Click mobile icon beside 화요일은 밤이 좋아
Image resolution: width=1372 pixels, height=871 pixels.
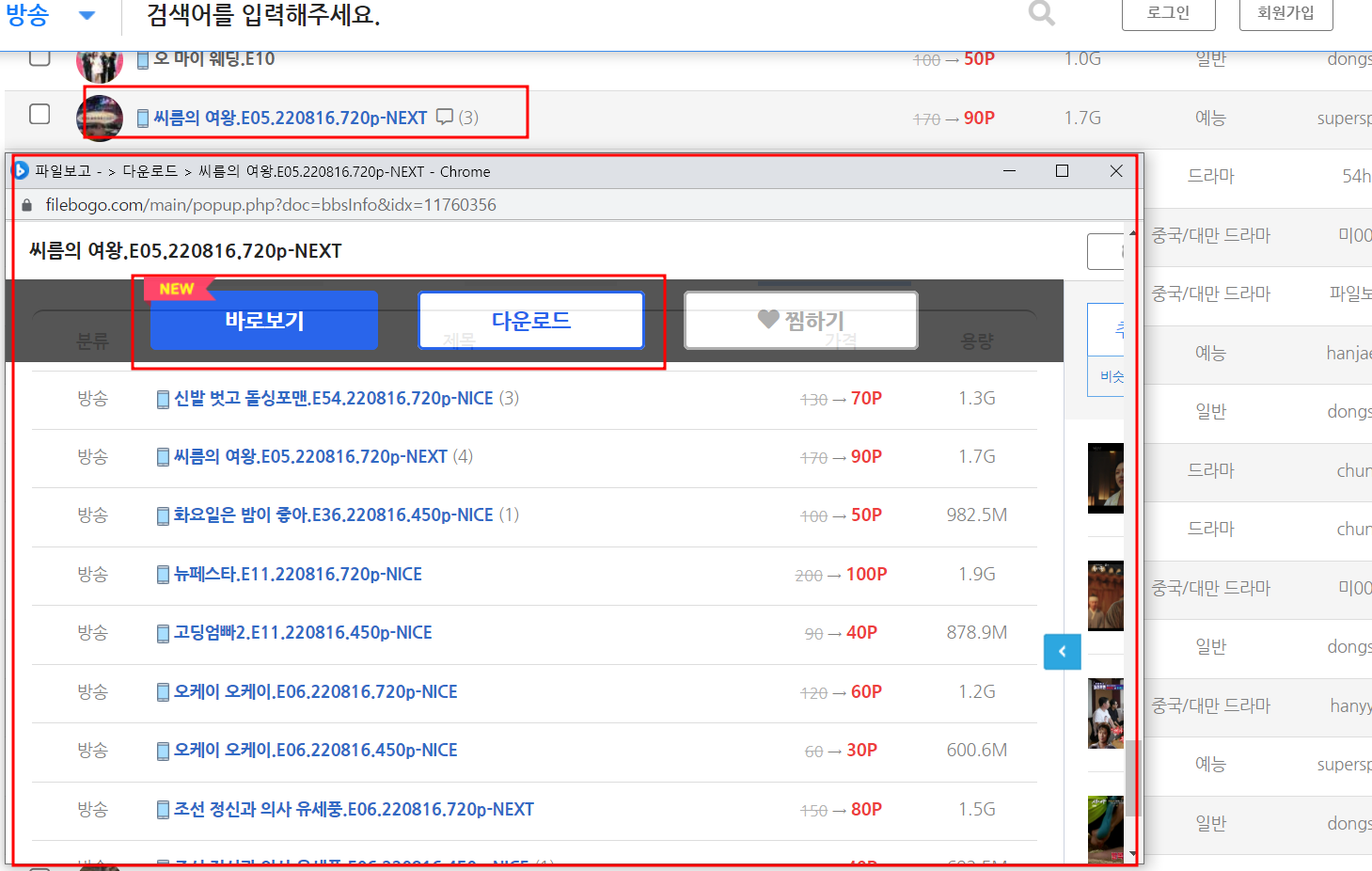[x=163, y=516]
